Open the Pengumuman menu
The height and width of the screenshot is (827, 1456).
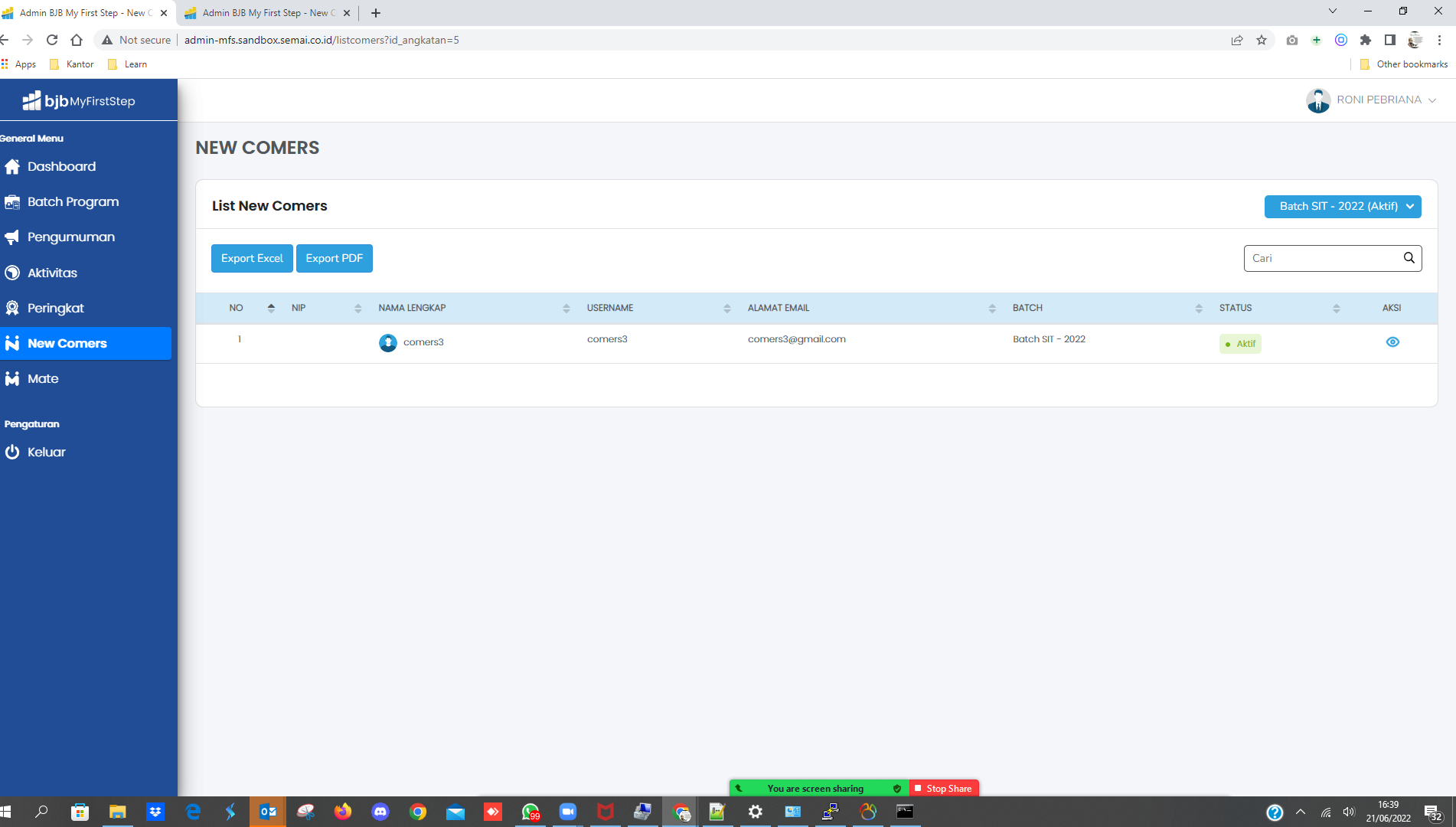pos(60,237)
